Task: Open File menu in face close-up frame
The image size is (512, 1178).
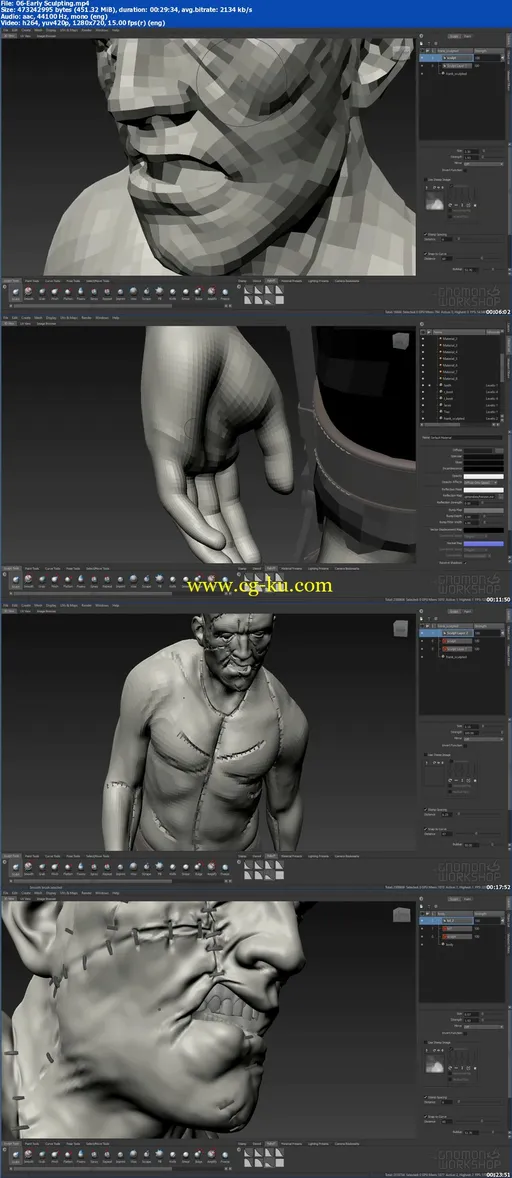Action: click(x=5, y=30)
